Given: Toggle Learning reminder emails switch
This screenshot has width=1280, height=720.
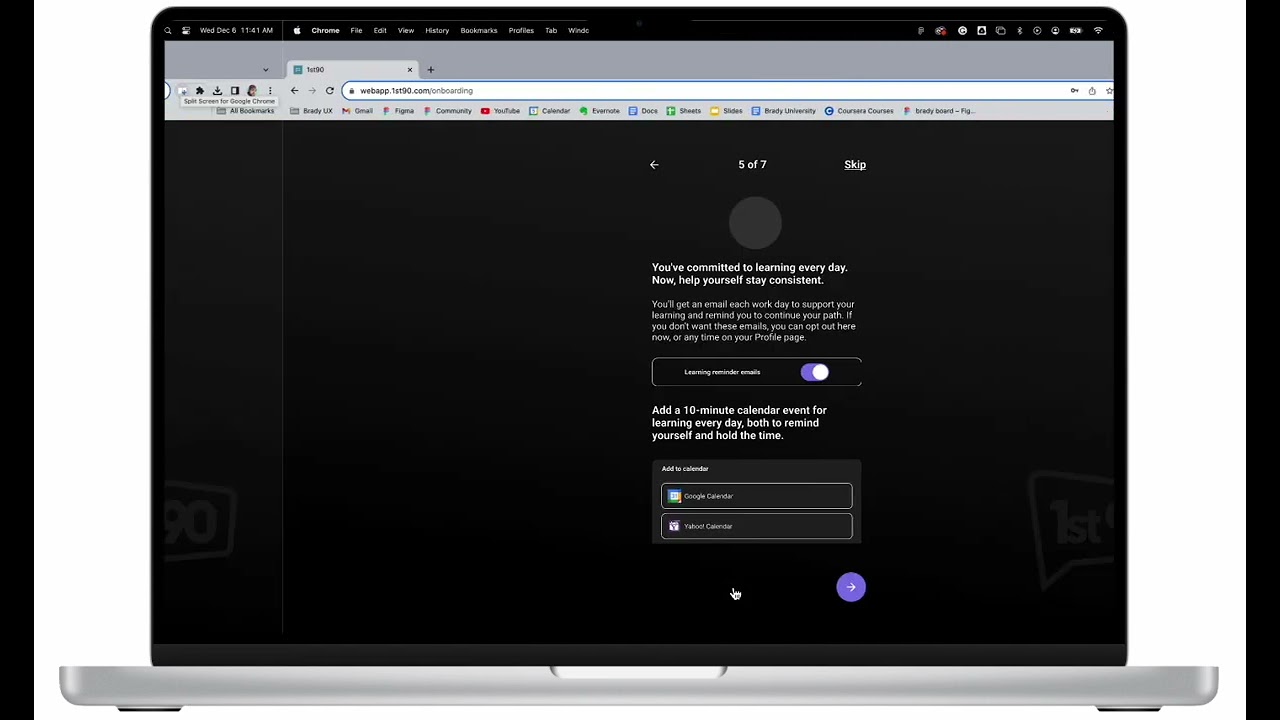Looking at the screenshot, I should coord(815,372).
